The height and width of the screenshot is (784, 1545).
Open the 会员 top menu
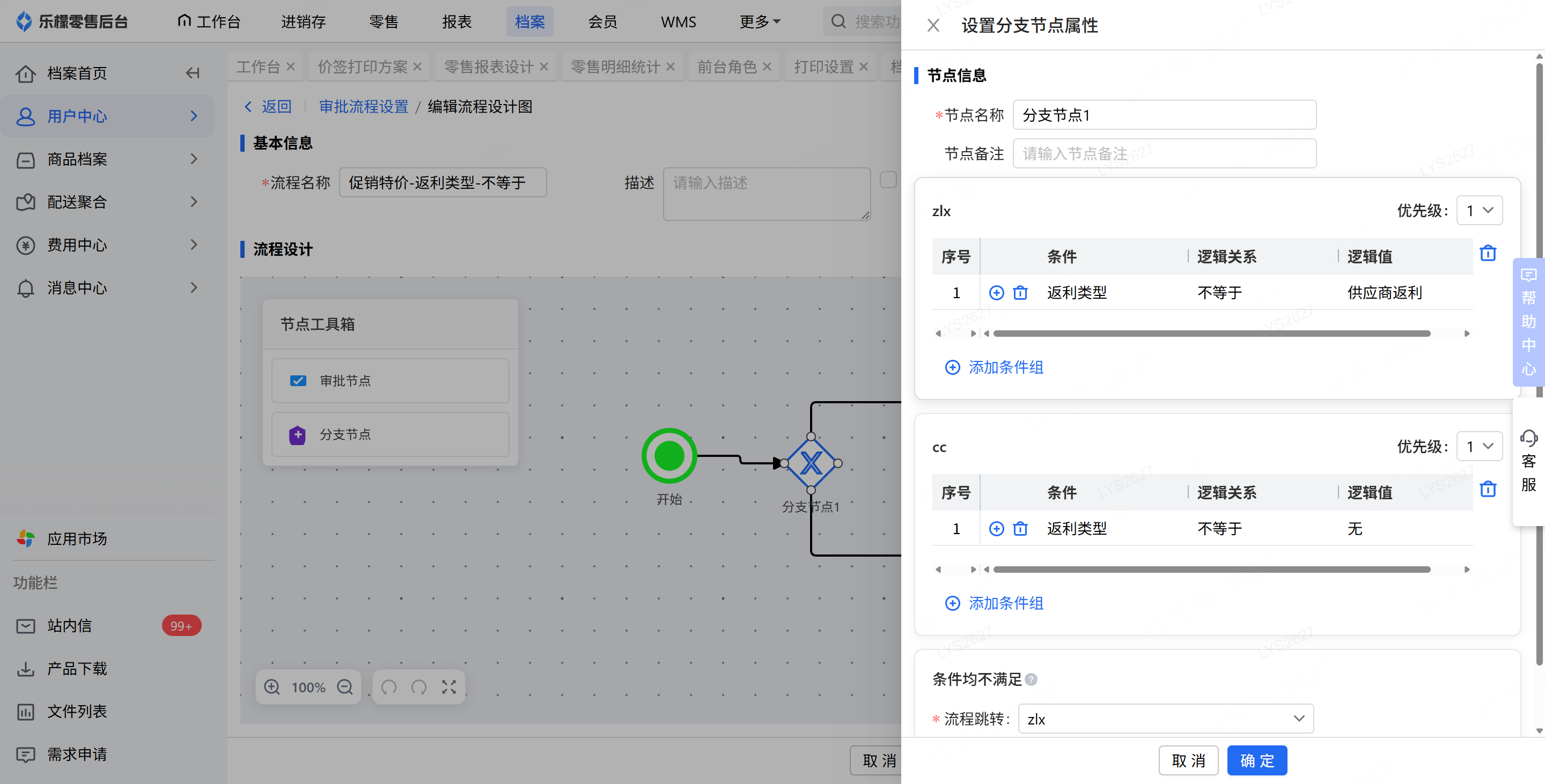pyautogui.click(x=603, y=21)
